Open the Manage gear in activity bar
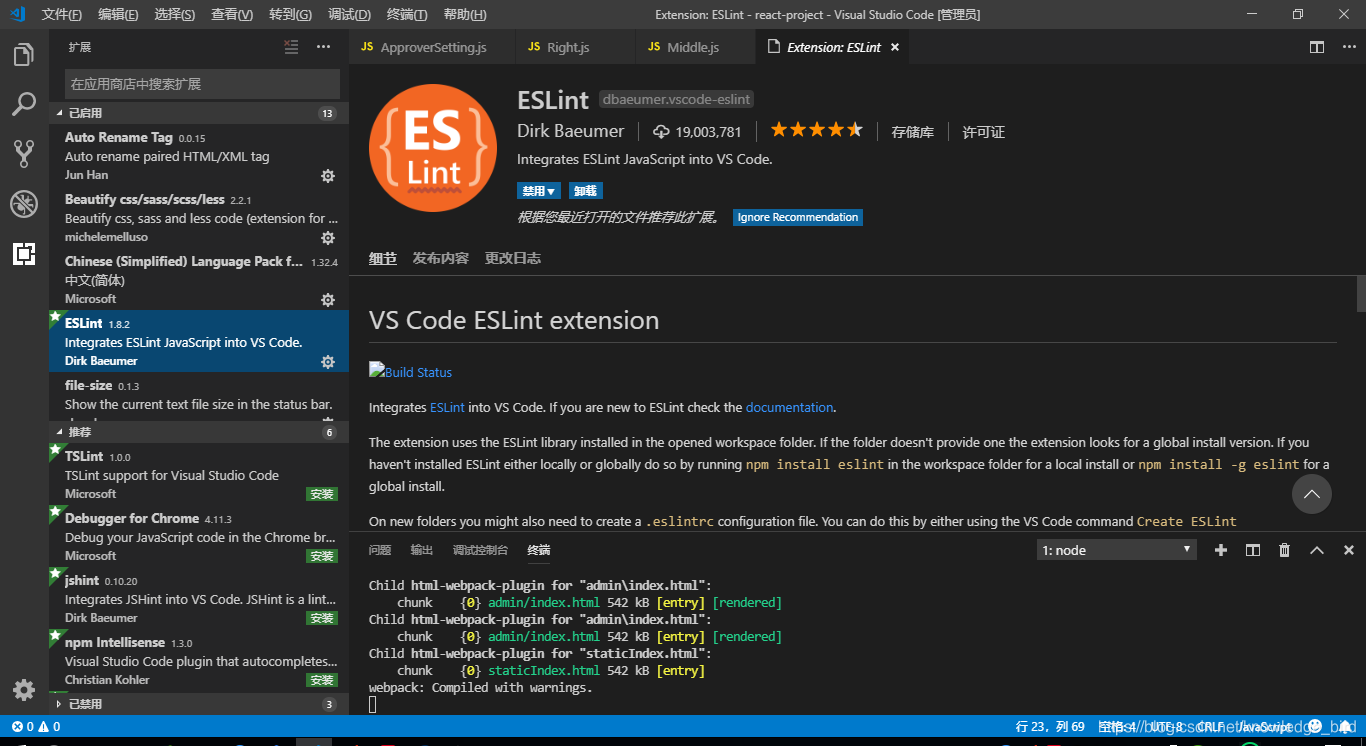The width and height of the screenshot is (1366, 746). point(24,690)
